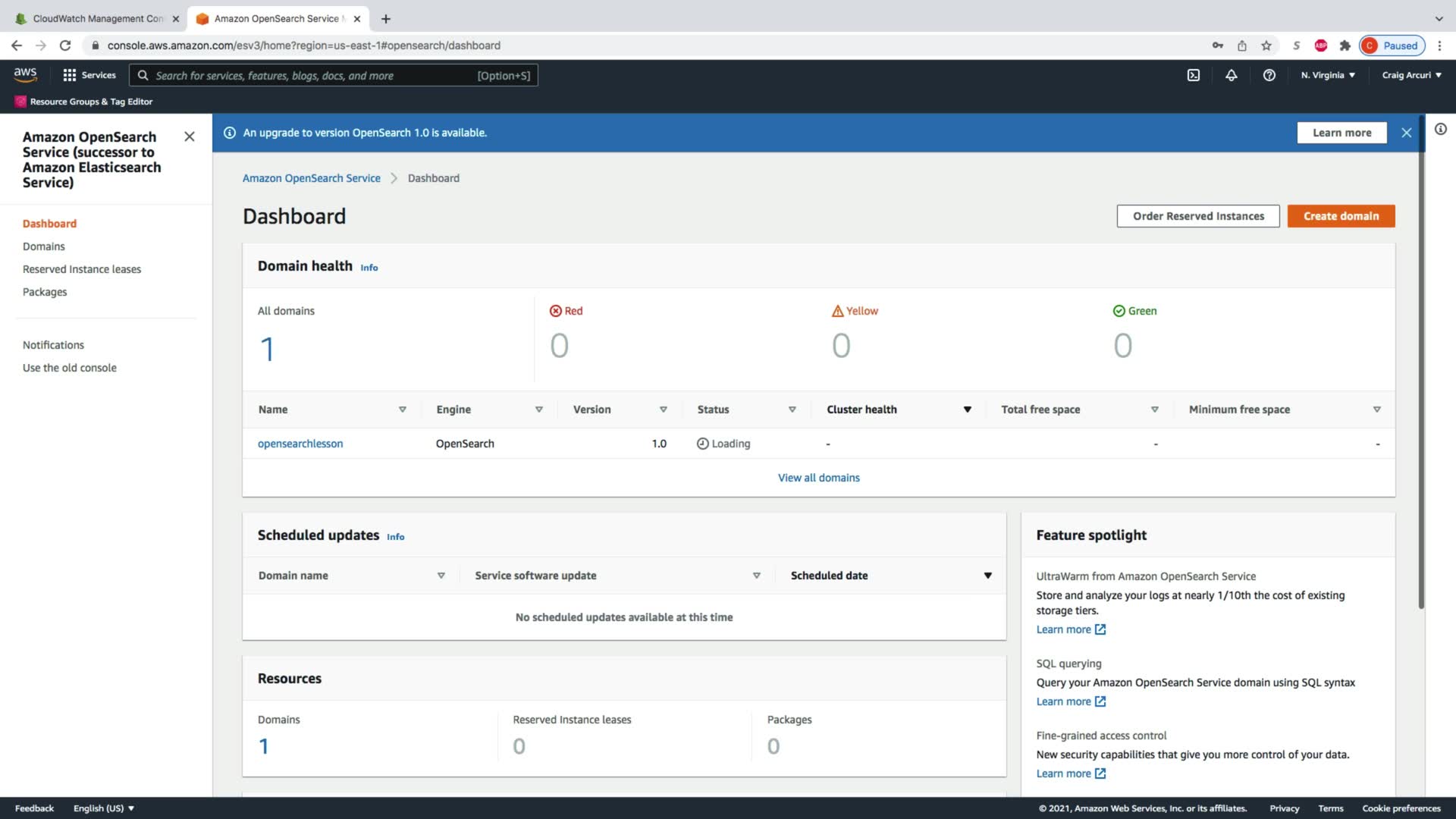
Task: Open the AWS CloudShell icon
Action: pos(1193,75)
